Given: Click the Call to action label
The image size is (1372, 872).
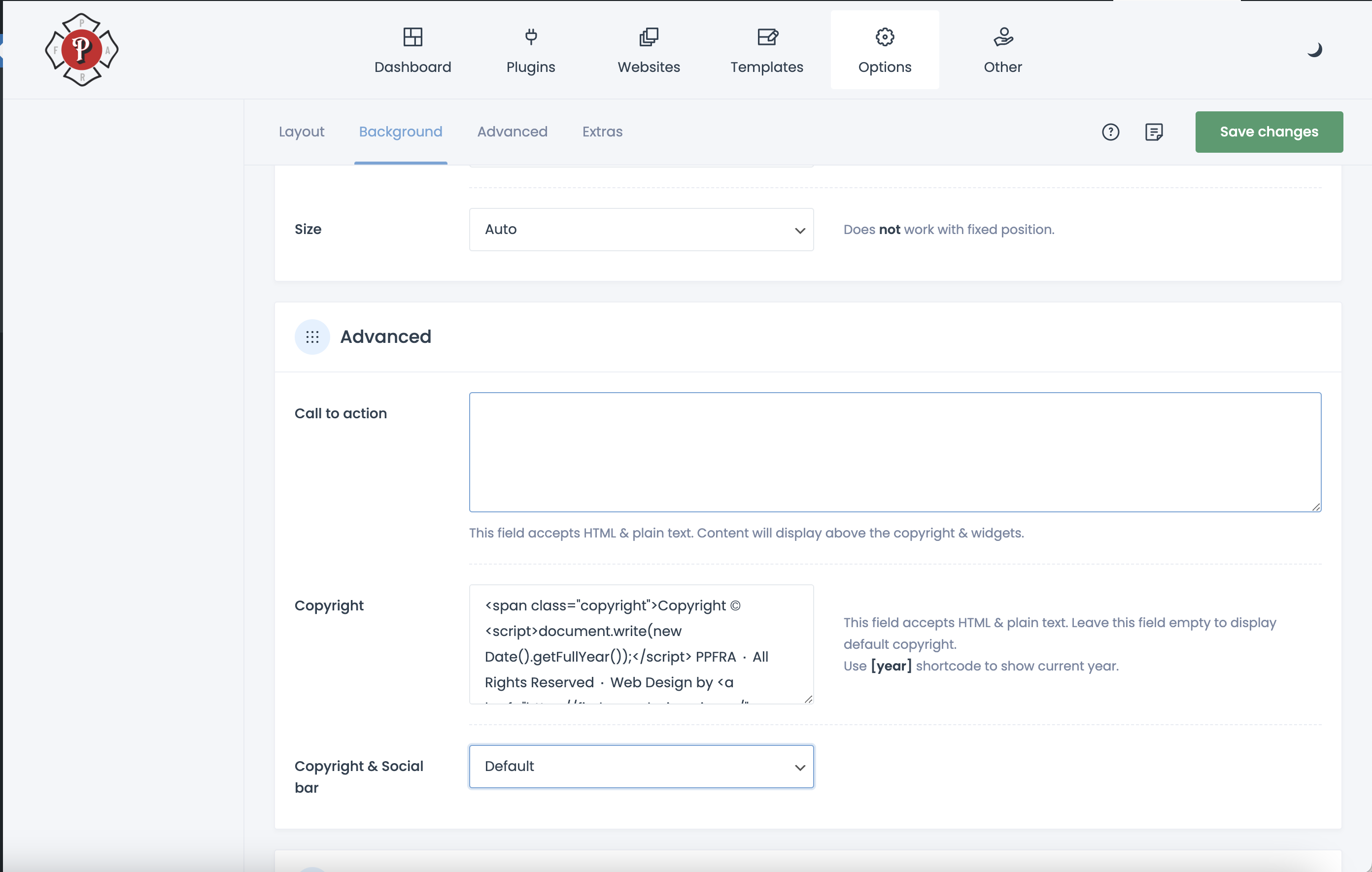Looking at the screenshot, I should click(340, 413).
